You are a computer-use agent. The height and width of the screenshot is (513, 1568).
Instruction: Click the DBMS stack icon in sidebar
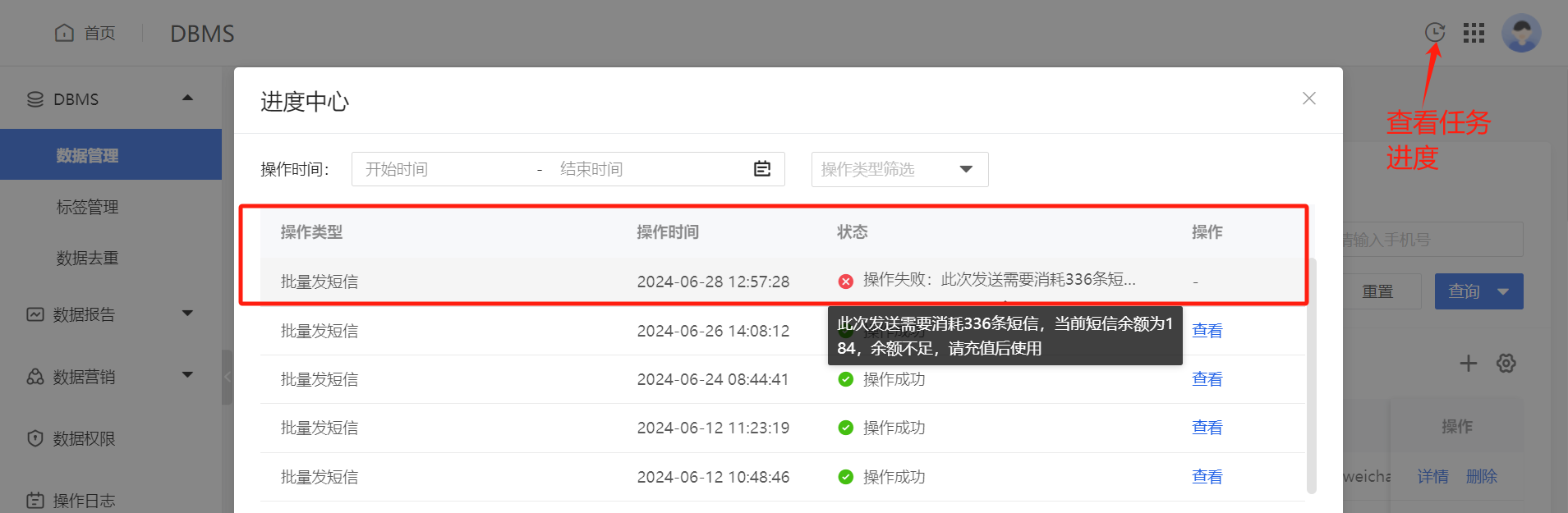(x=35, y=99)
